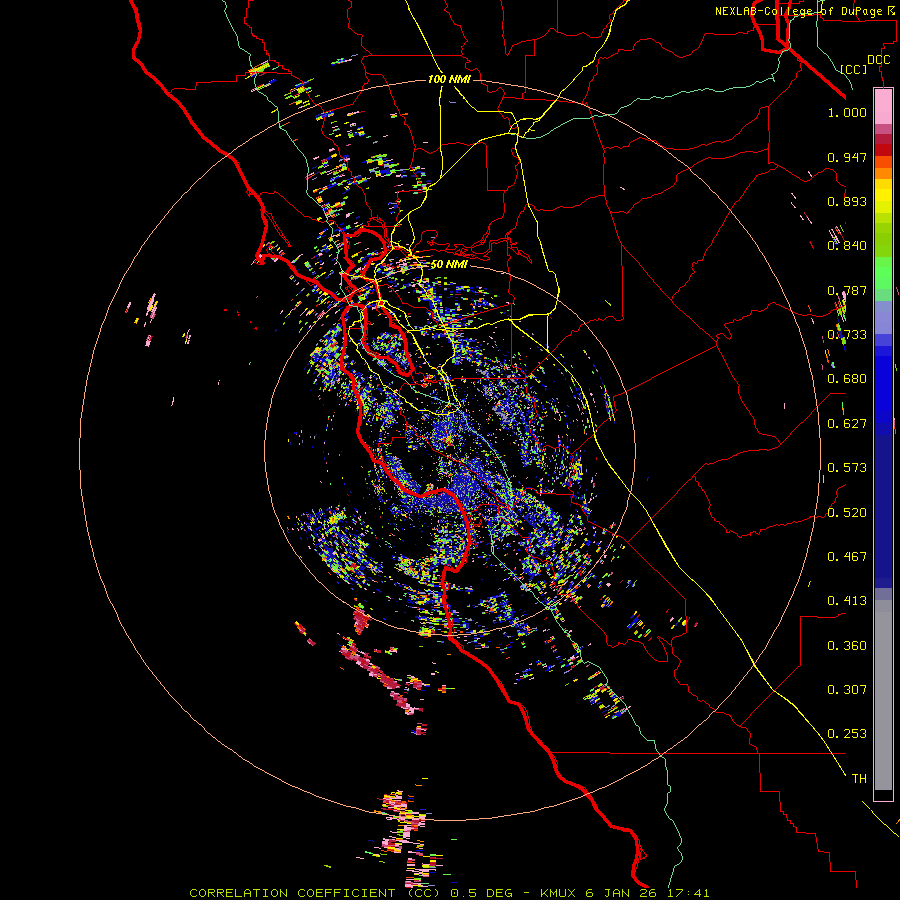900x900 pixels.
Task: Click the 0.893 scale value
Action: tap(847, 201)
